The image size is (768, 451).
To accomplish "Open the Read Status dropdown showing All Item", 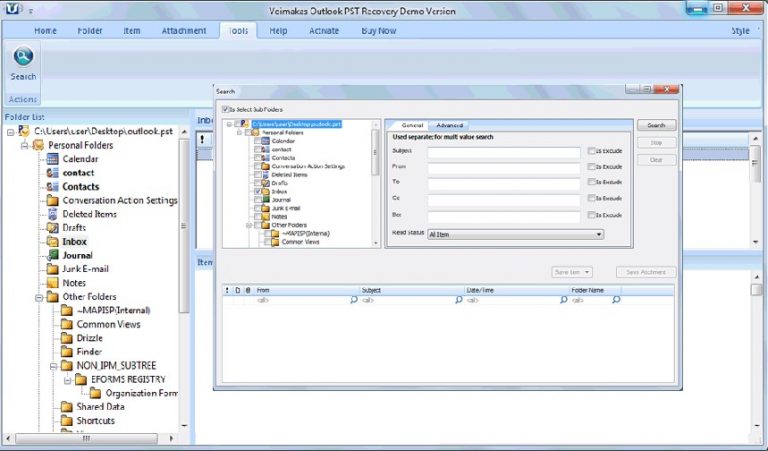I will [x=515, y=235].
